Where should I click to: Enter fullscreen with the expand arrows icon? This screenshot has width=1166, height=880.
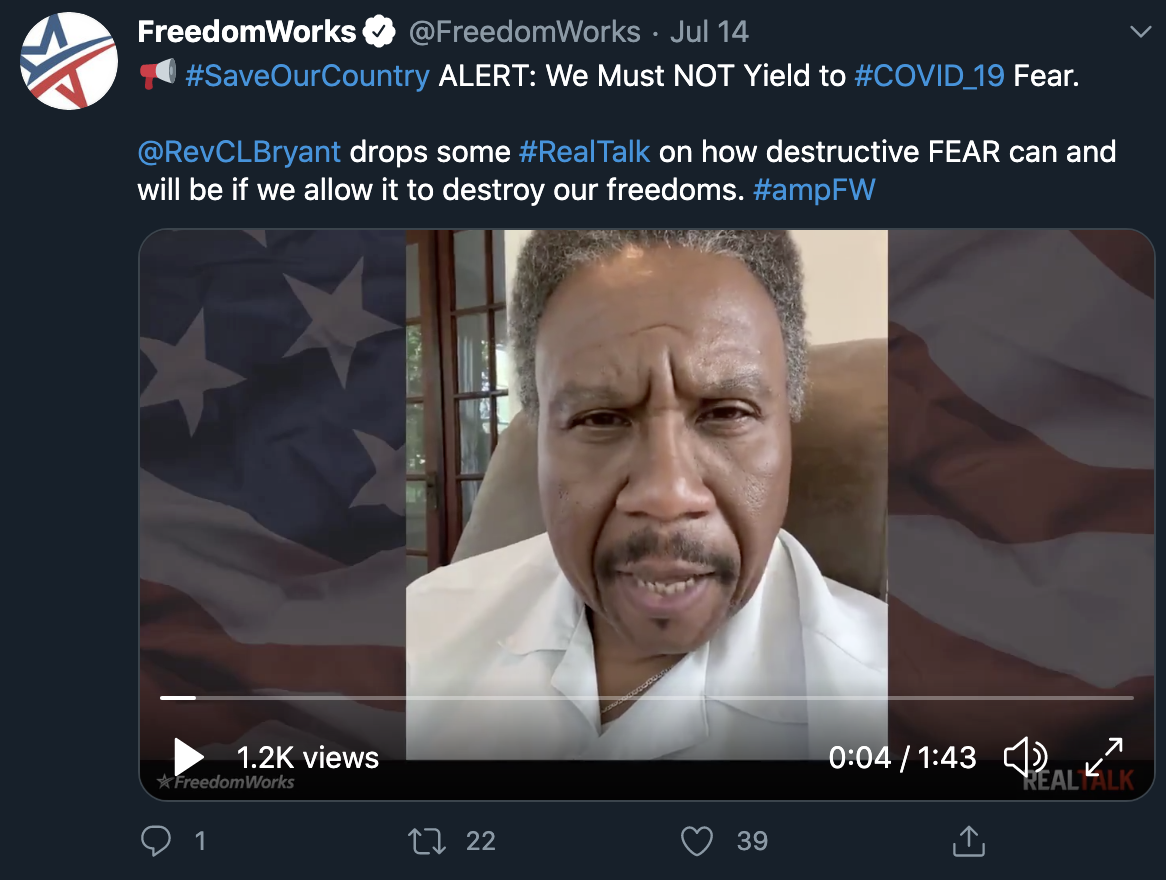pos(1104,757)
